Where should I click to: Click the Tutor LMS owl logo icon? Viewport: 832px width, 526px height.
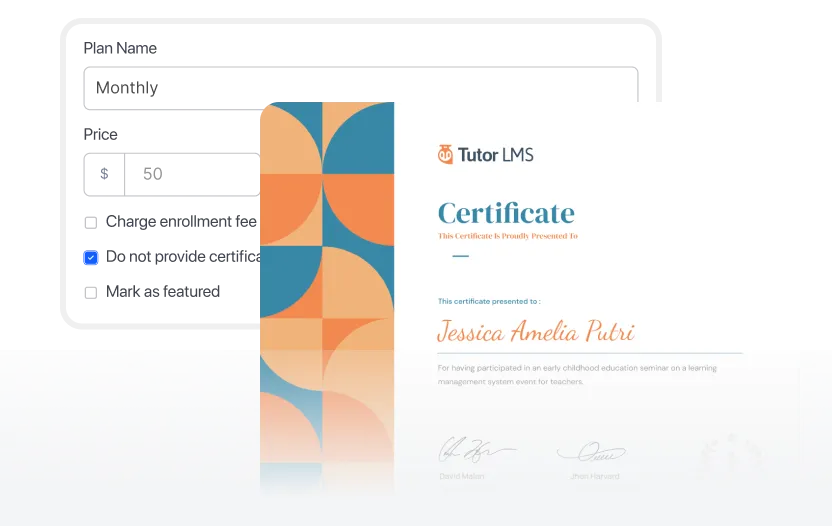445,154
